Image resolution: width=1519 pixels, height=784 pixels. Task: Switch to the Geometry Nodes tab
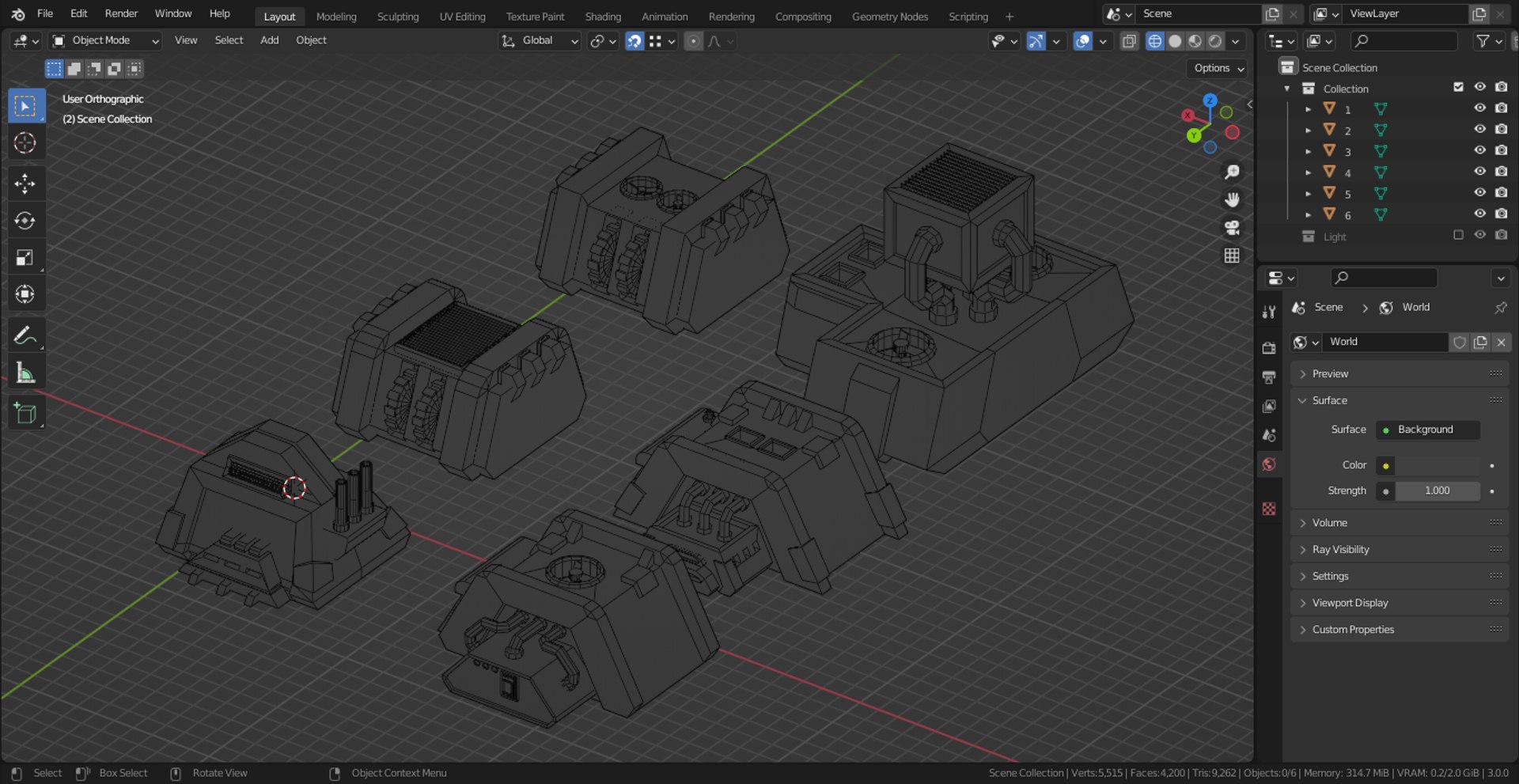point(890,17)
